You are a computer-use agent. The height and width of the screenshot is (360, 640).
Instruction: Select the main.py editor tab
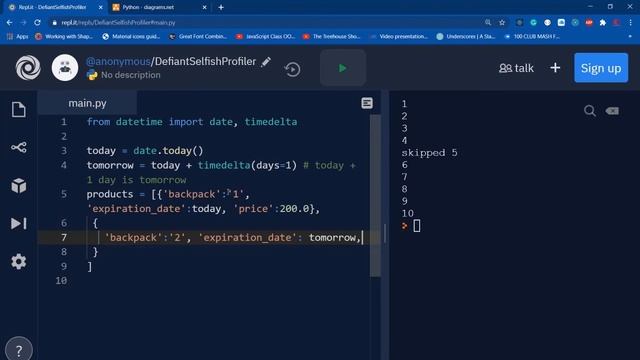[x=87, y=103]
